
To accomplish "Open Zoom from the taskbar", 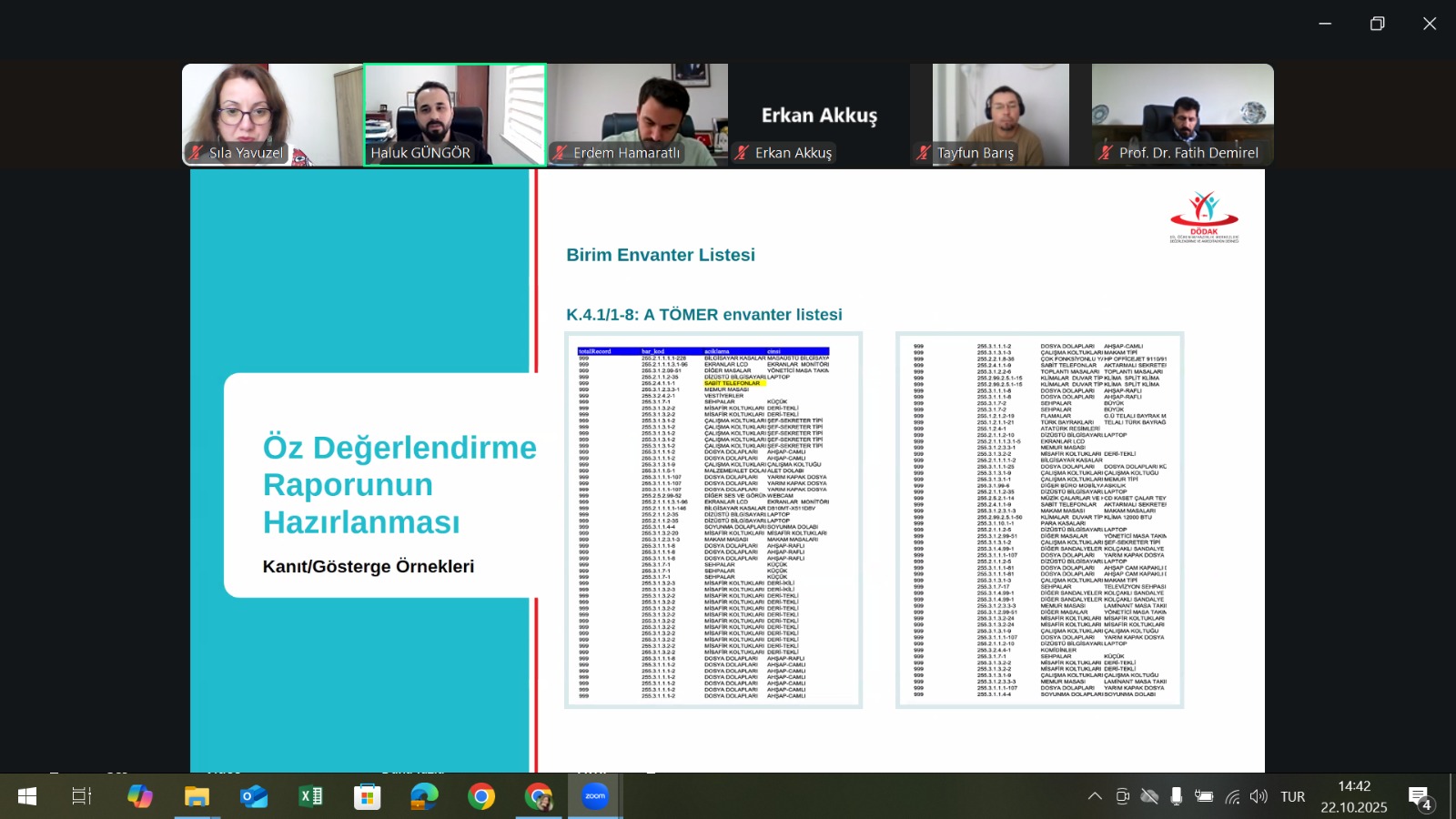I will pos(595,796).
